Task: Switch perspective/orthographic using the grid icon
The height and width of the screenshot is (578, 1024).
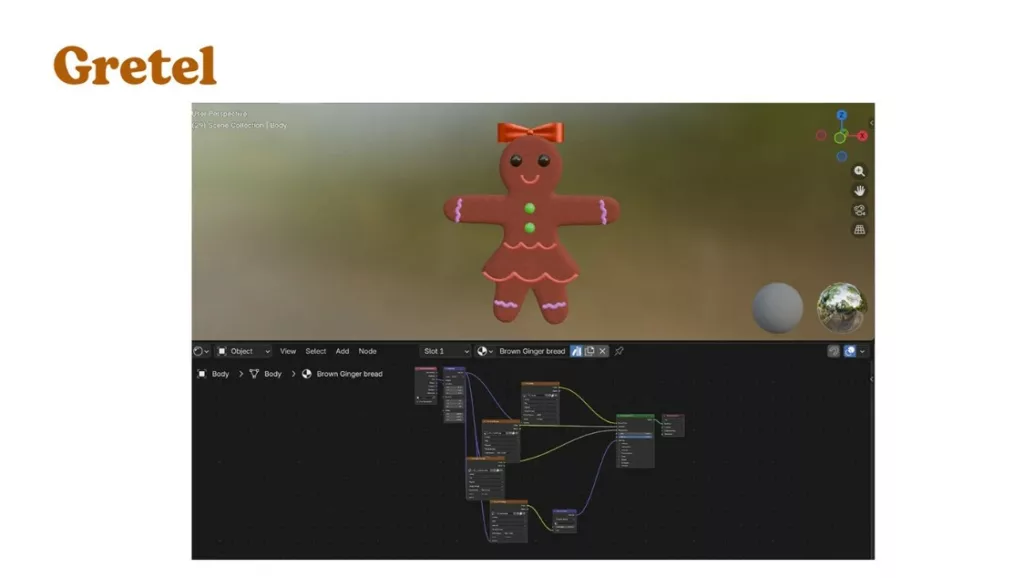Action: click(859, 229)
